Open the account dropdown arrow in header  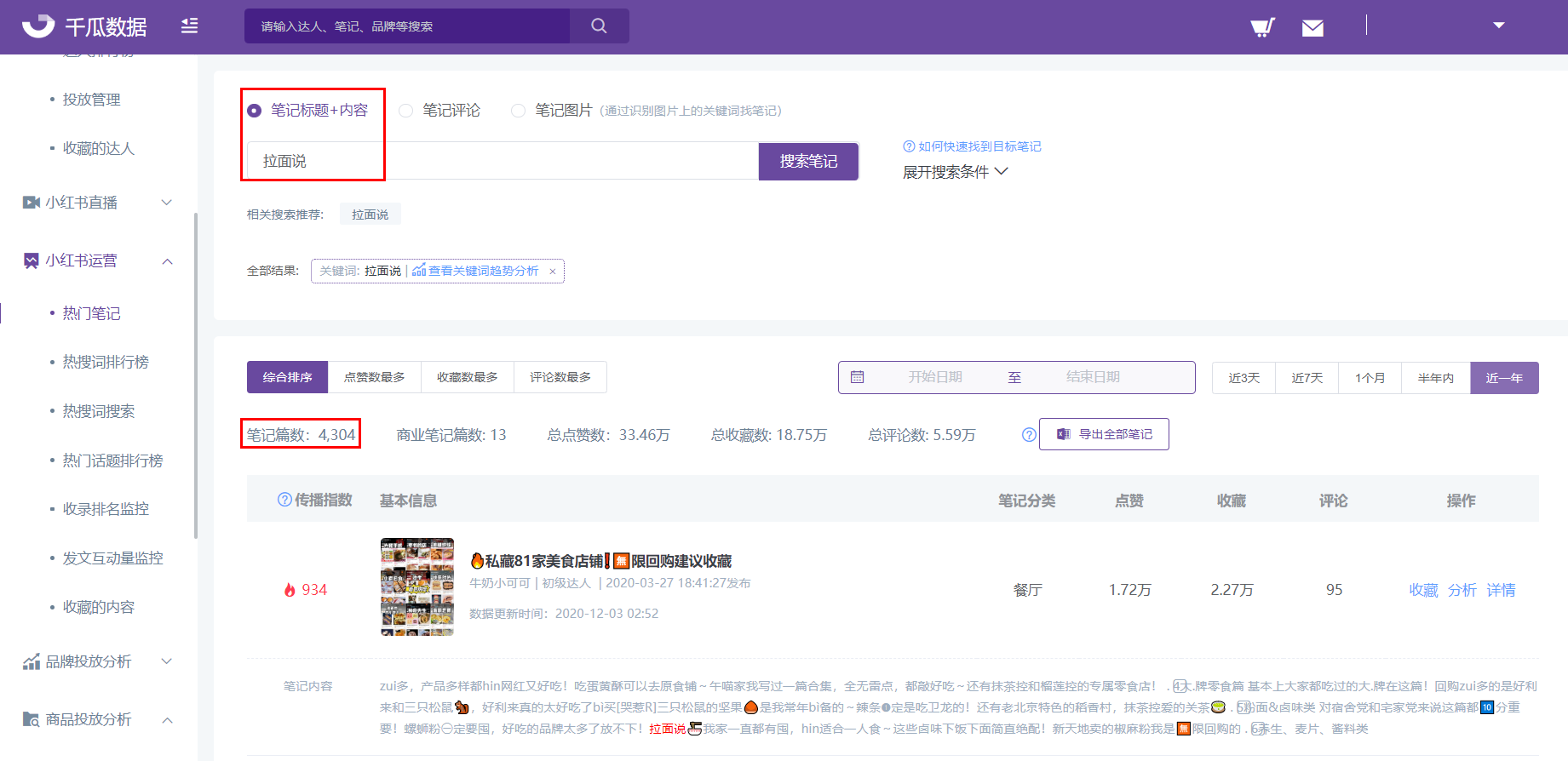tap(1499, 26)
